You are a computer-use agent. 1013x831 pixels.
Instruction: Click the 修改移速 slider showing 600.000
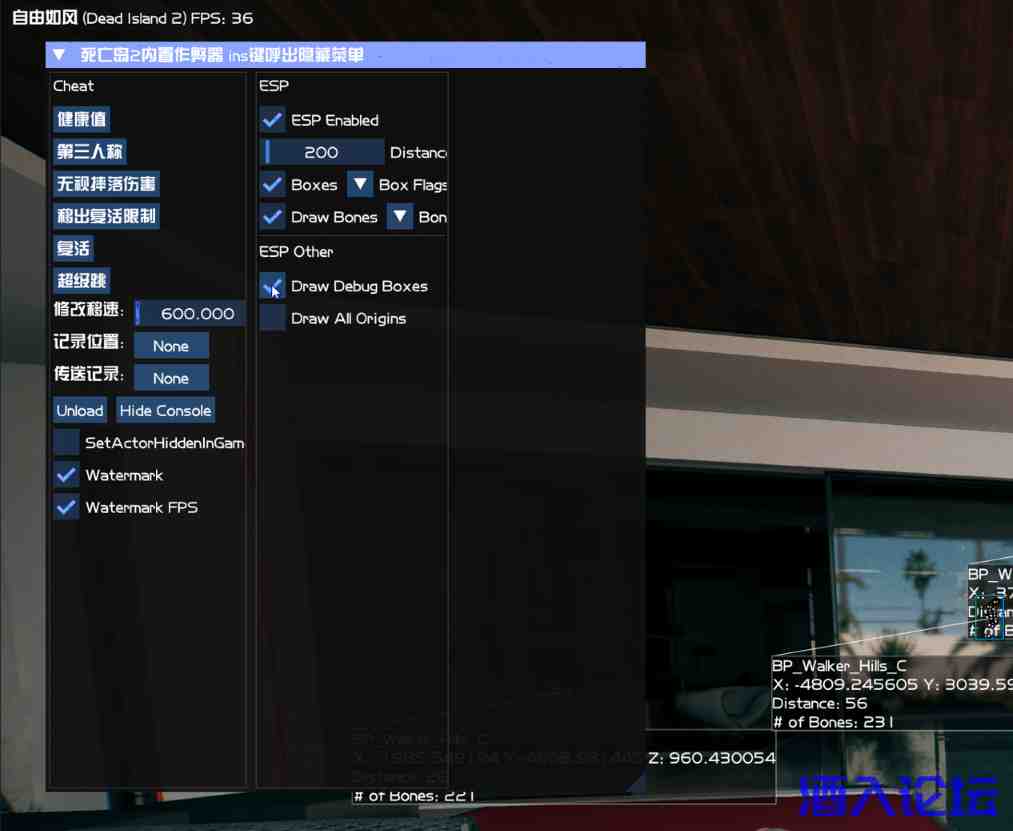tap(190, 314)
